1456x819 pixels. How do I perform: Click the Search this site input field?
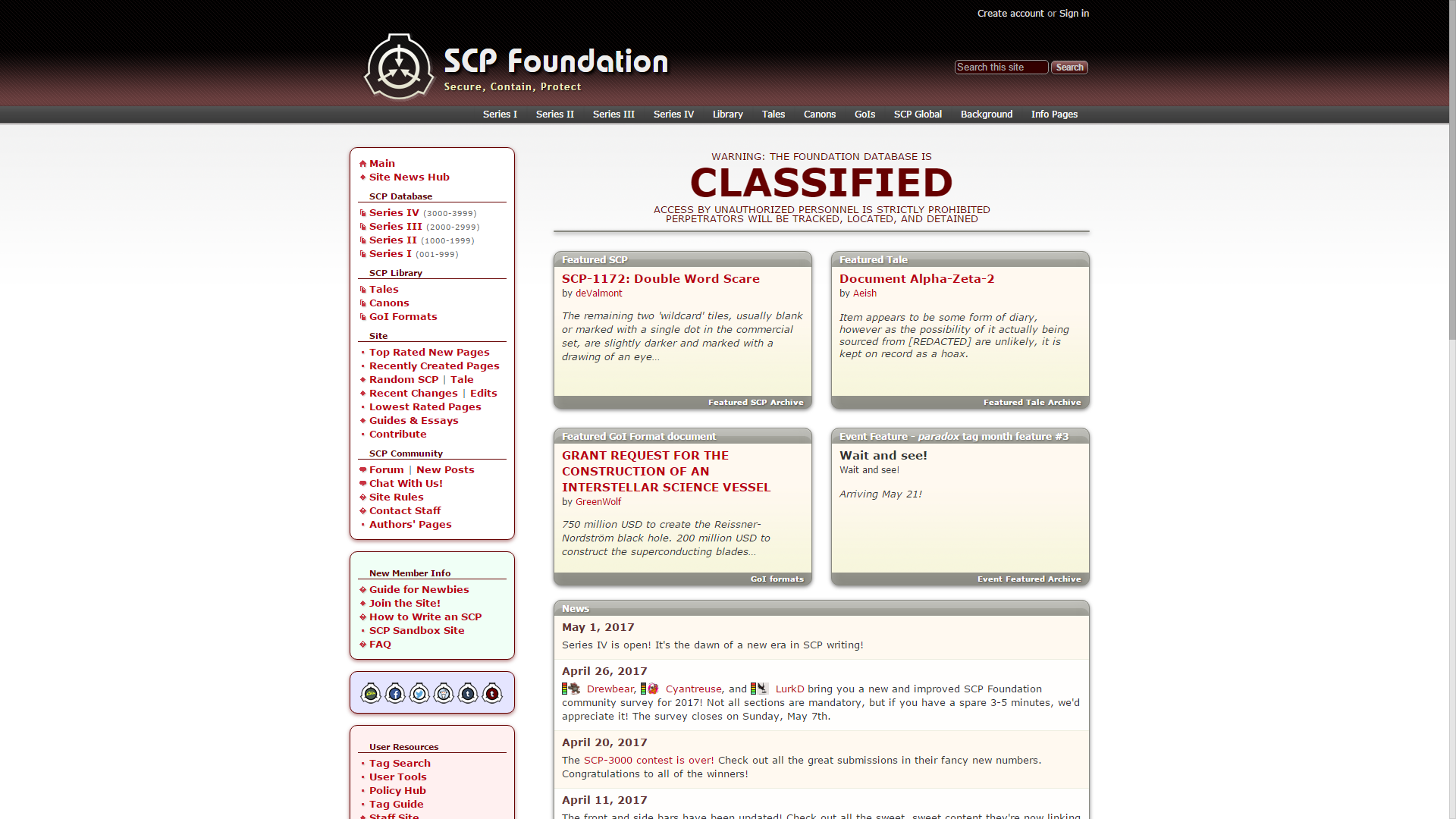point(1001,67)
